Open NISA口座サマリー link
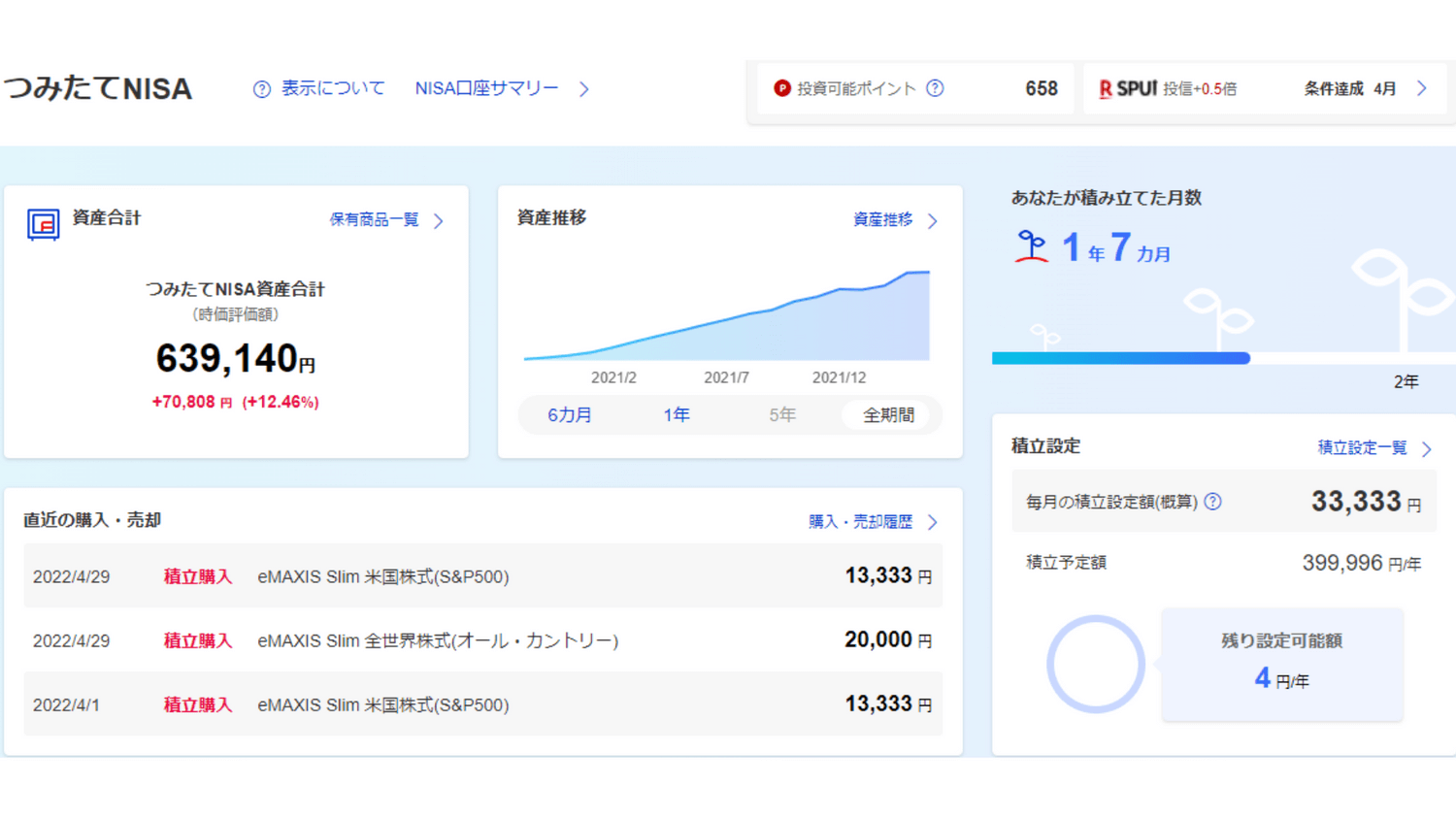The height and width of the screenshot is (818, 1456). point(486,88)
